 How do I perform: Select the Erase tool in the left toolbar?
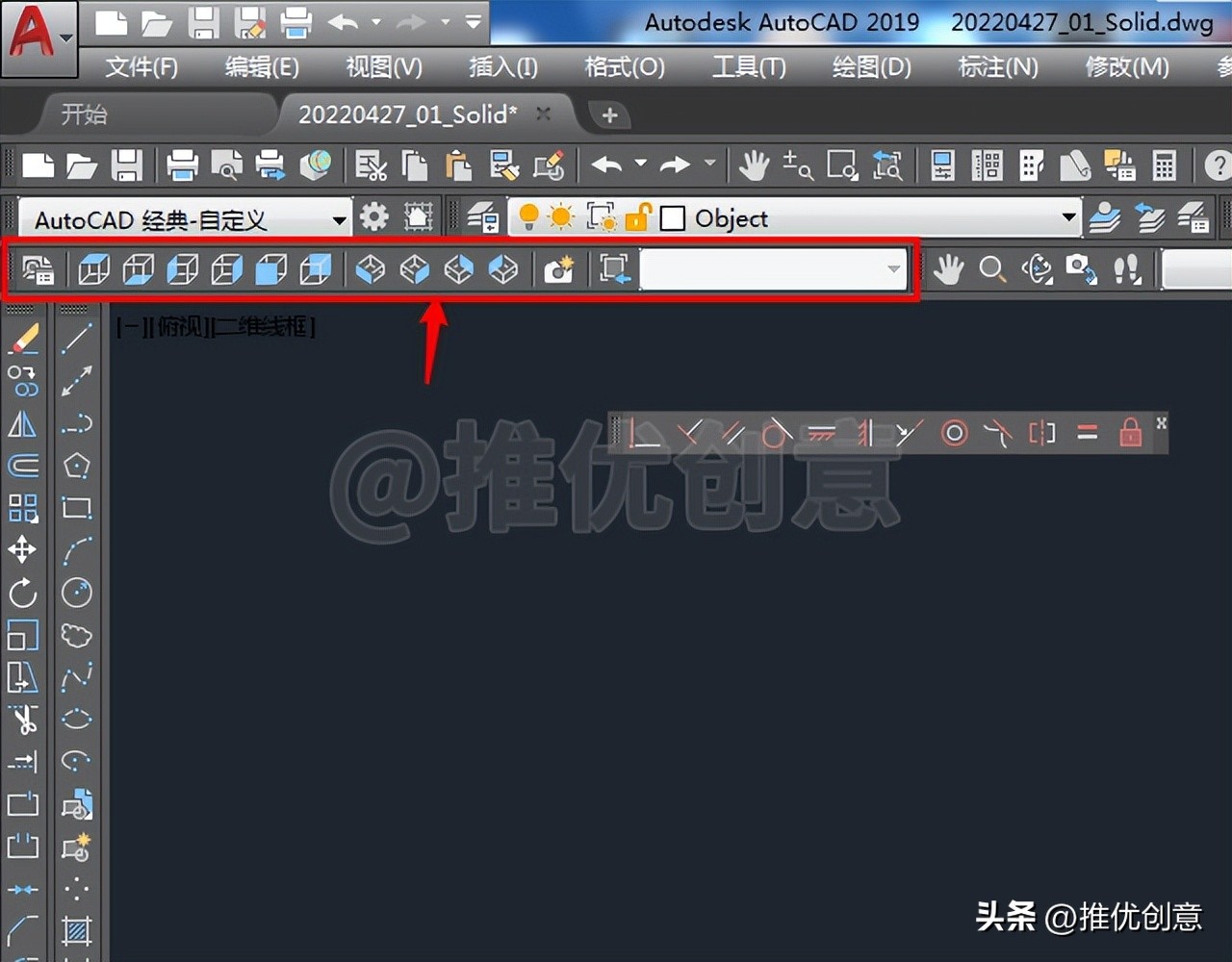[x=23, y=338]
